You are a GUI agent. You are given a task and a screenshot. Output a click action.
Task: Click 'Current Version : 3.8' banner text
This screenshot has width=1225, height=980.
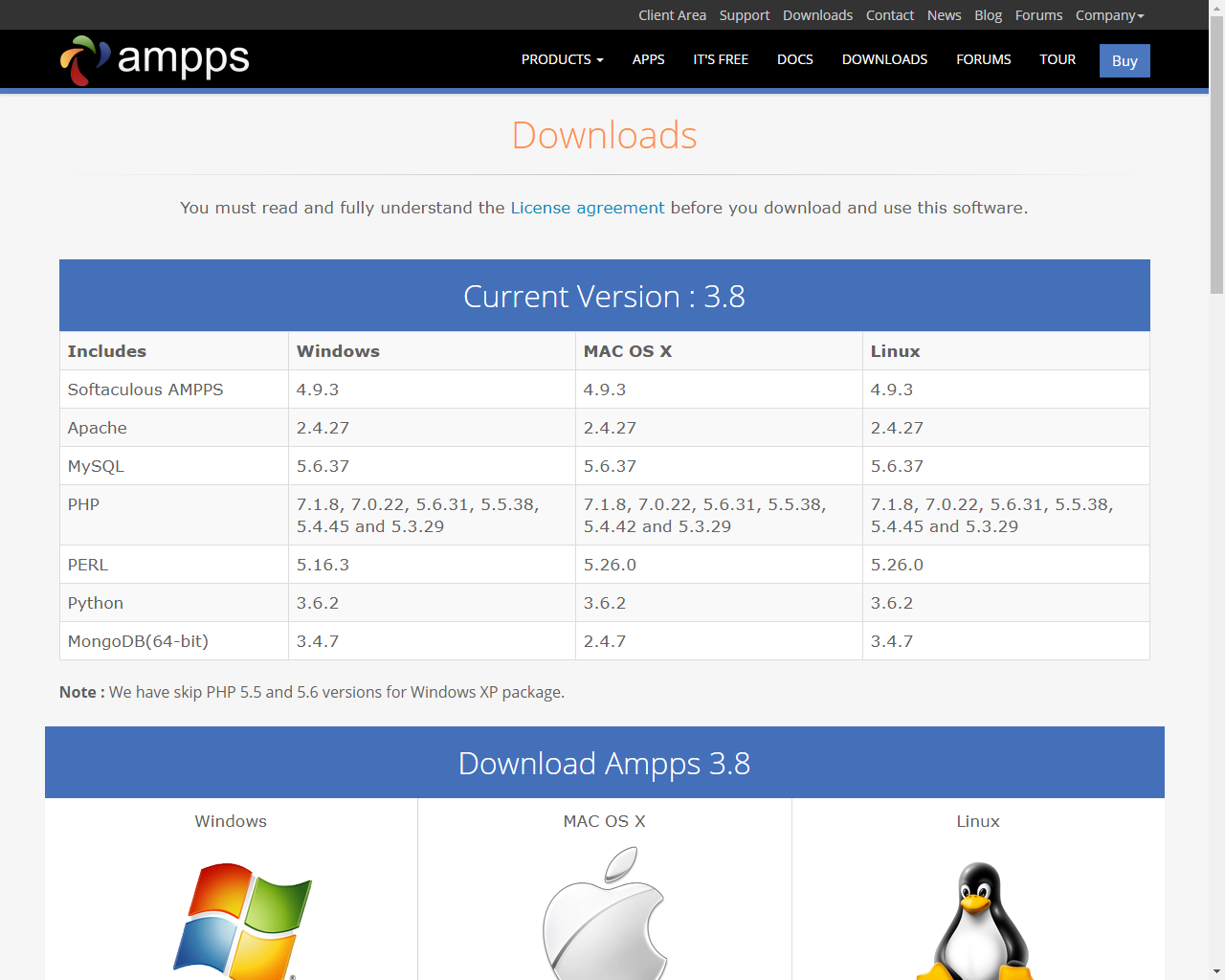(x=604, y=297)
